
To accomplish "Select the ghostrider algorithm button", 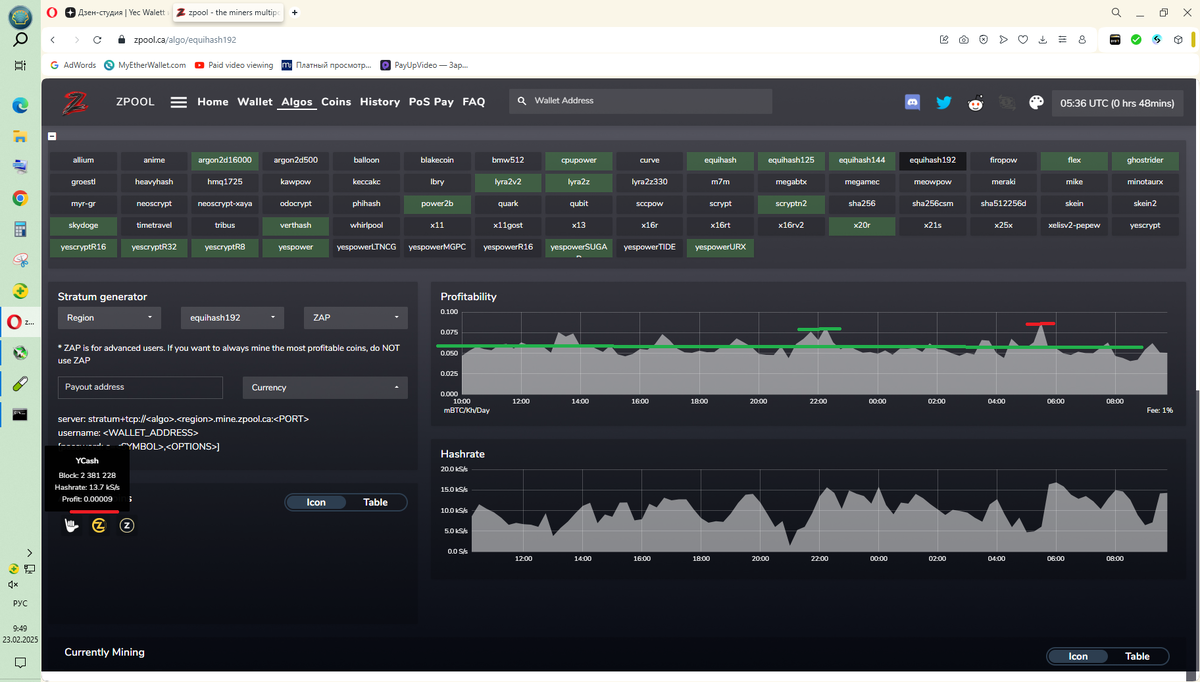I will point(1145,160).
